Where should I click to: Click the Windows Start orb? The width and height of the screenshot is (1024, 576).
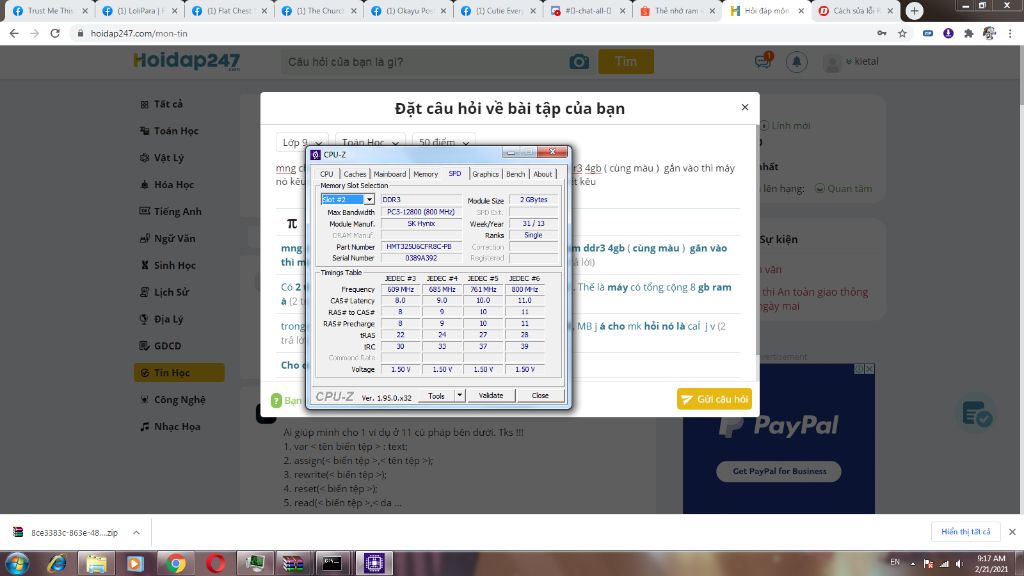[17, 563]
